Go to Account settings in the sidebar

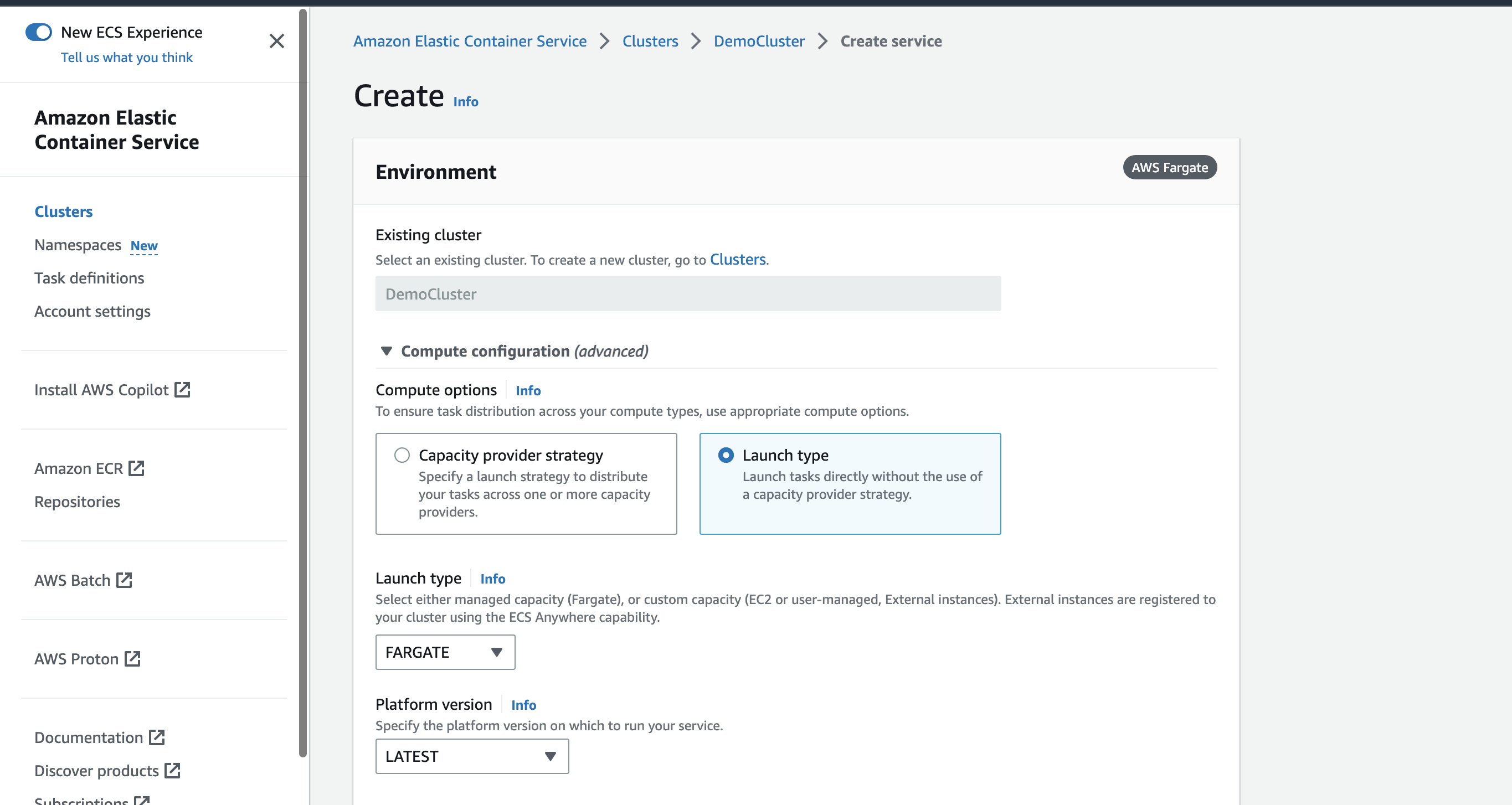92,312
